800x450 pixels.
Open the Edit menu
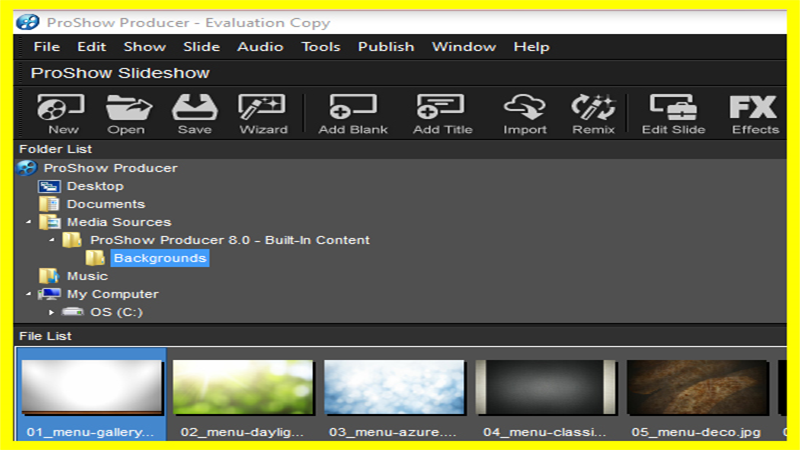pyautogui.click(x=92, y=47)
